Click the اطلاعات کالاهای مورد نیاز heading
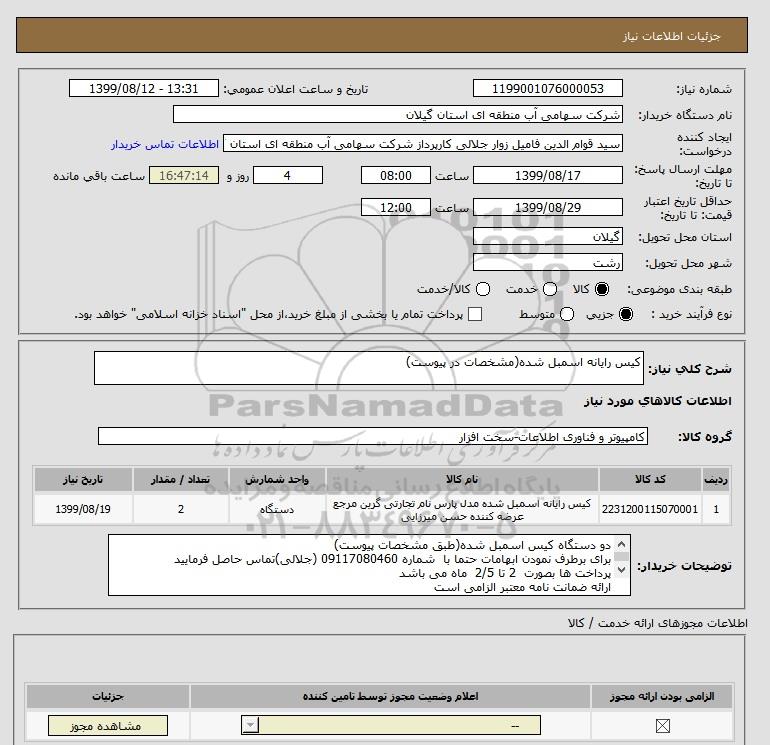Screen dimensions: 770x745 658,401
